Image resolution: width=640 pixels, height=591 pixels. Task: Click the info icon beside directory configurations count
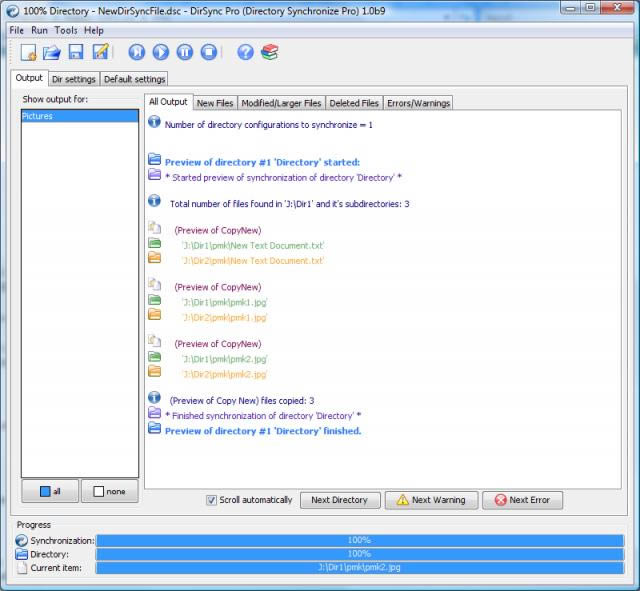click(x=154, y=122)
